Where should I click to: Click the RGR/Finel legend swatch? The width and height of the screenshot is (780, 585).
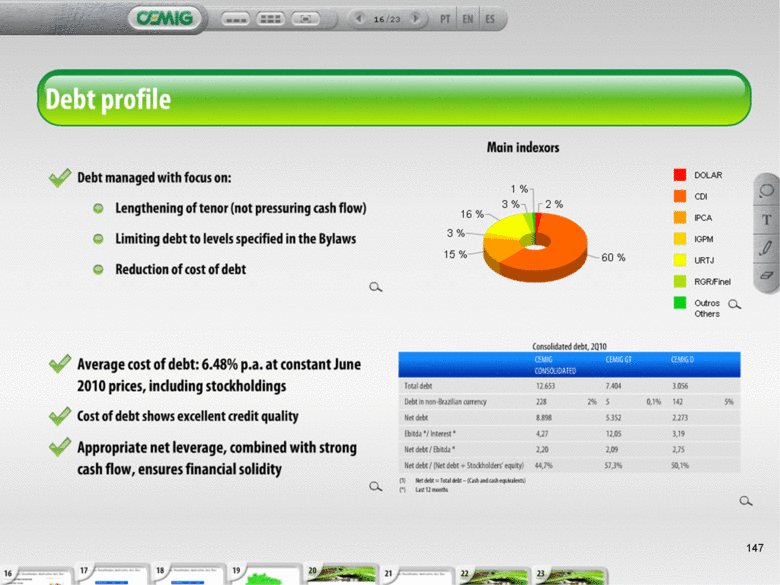pos(680,281)
